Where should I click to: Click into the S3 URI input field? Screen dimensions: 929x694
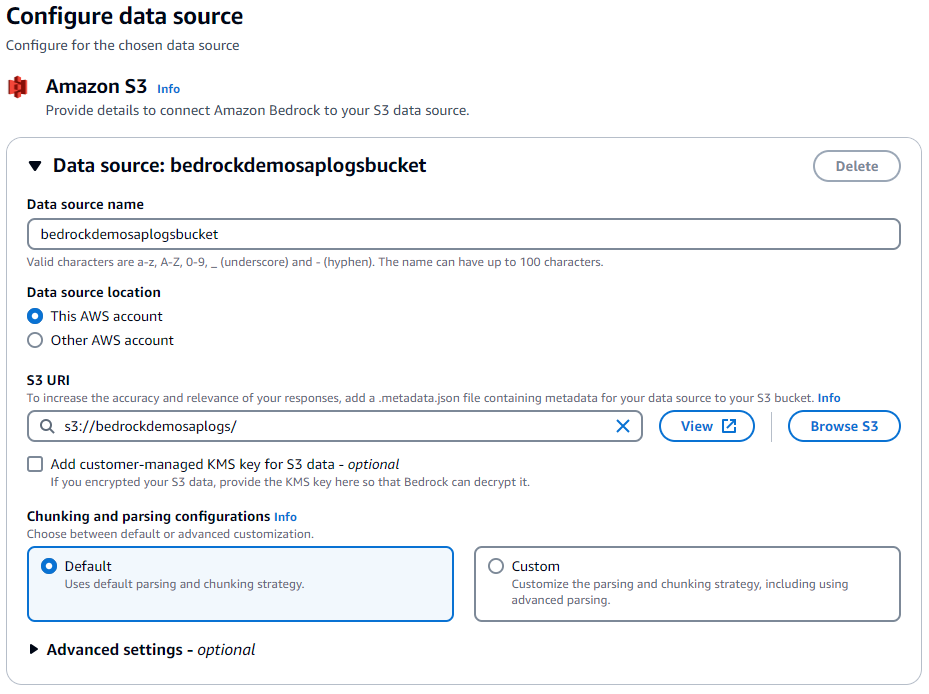[x=335, y=426]
